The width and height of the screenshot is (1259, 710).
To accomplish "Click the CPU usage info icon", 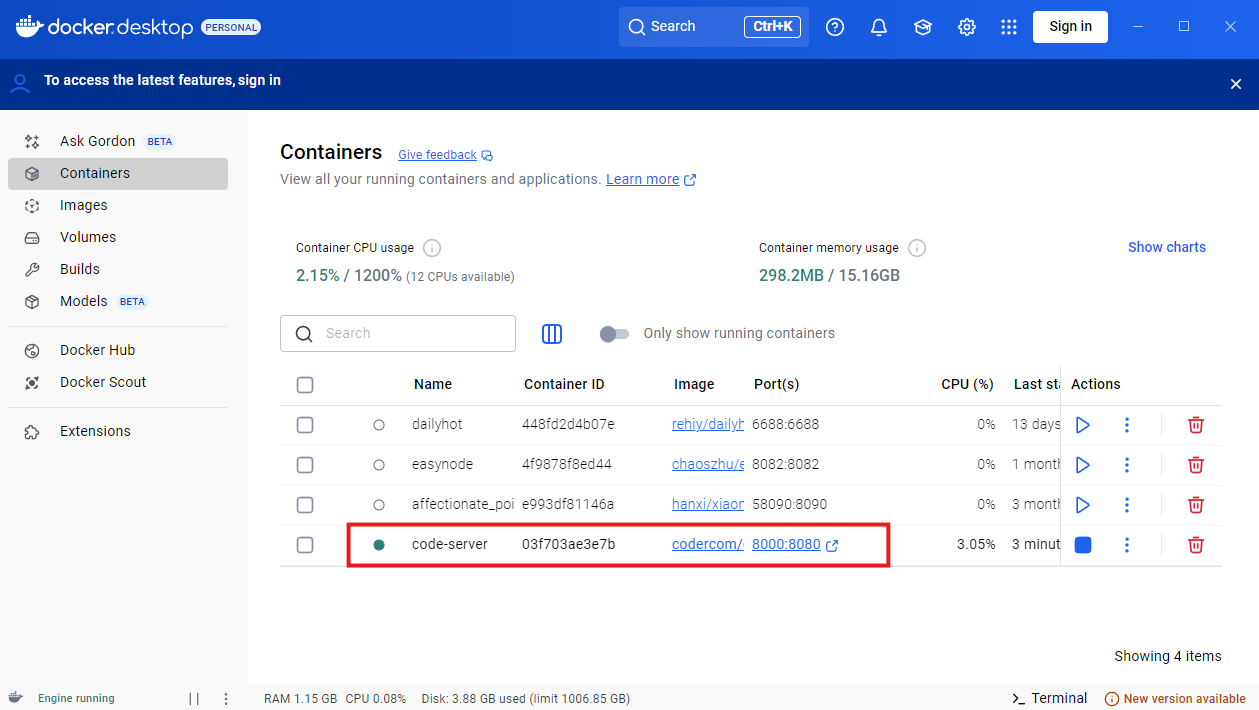I will pyautogui.click(x=432, y=248).
